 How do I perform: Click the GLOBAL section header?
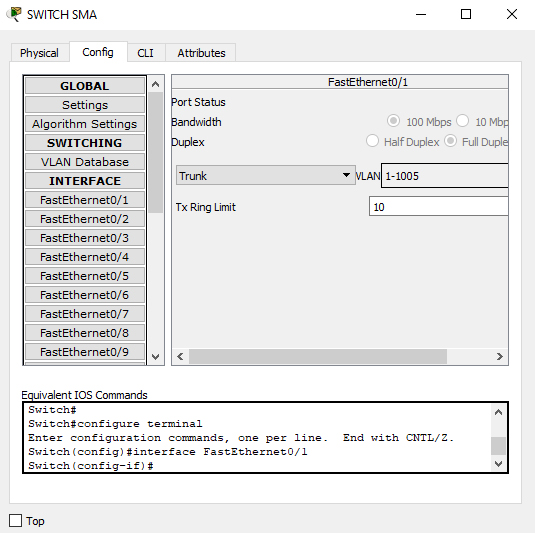(85, 86)
